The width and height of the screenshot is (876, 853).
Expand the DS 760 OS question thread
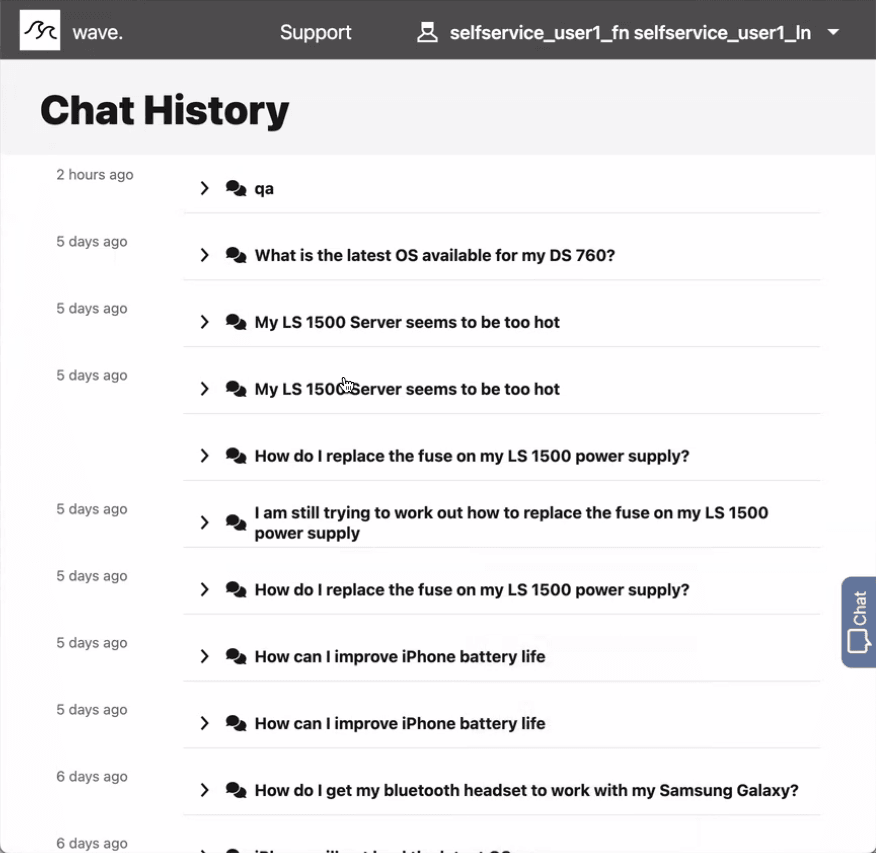204,254
